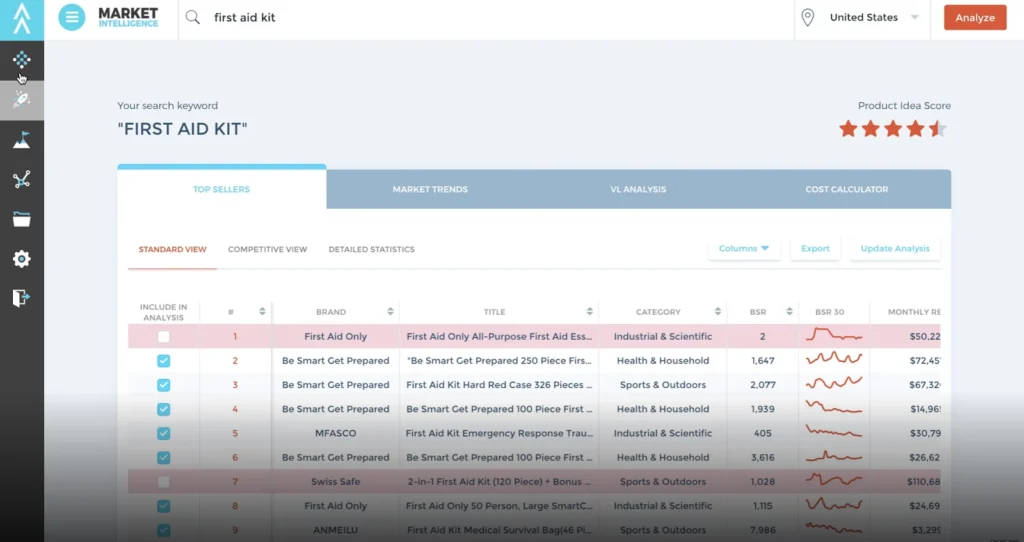Click the Market Intelligence logo text

tap(128, 18)
